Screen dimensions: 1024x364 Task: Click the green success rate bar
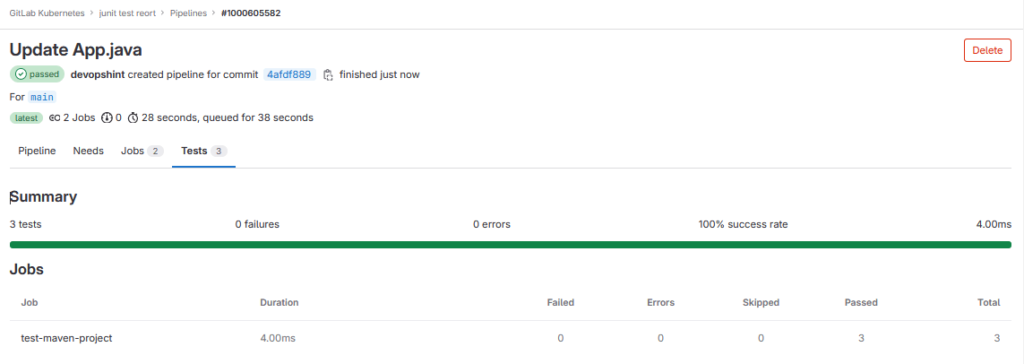click(511, 244)
